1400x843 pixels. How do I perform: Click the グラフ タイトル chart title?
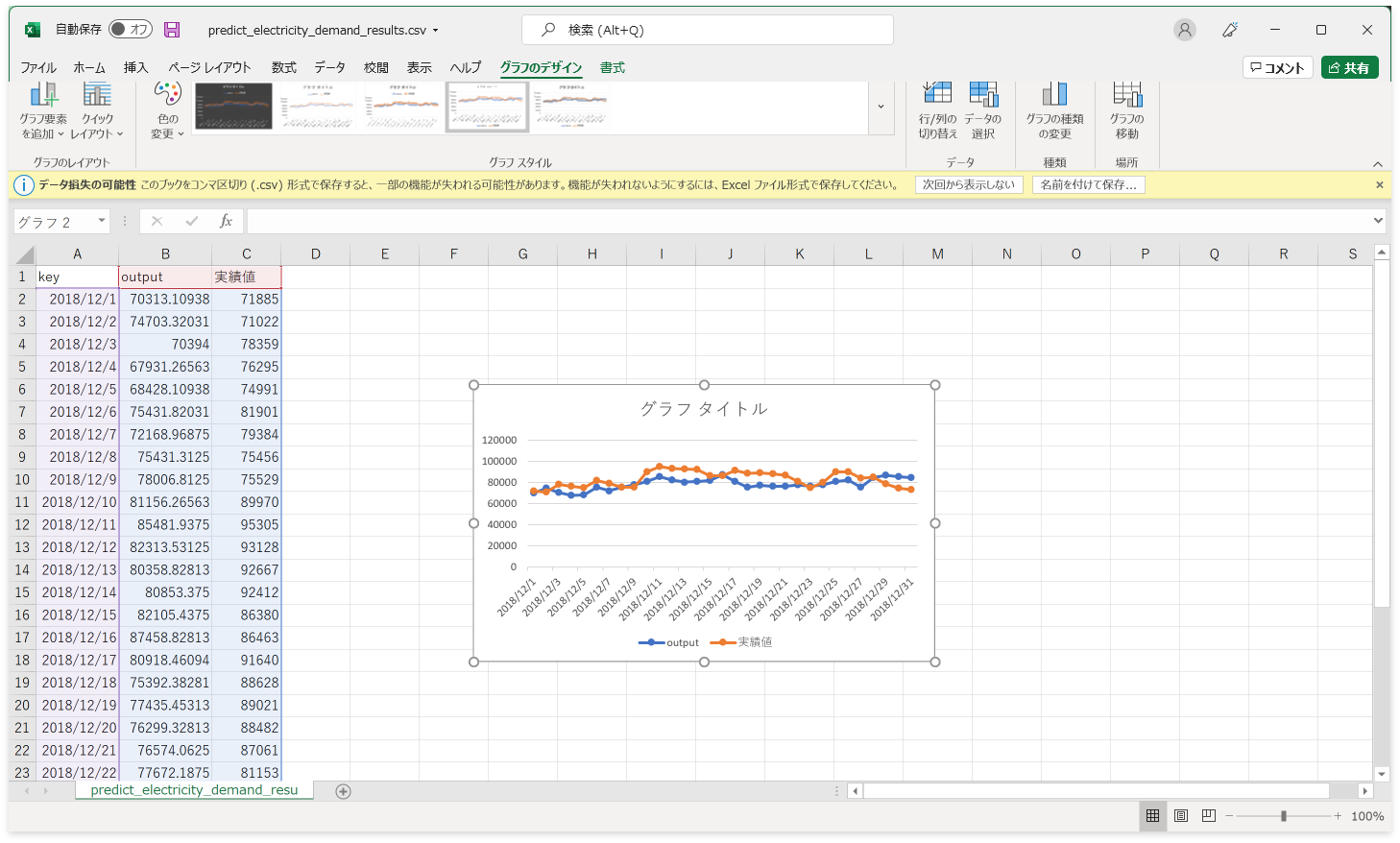pos(704,409)
